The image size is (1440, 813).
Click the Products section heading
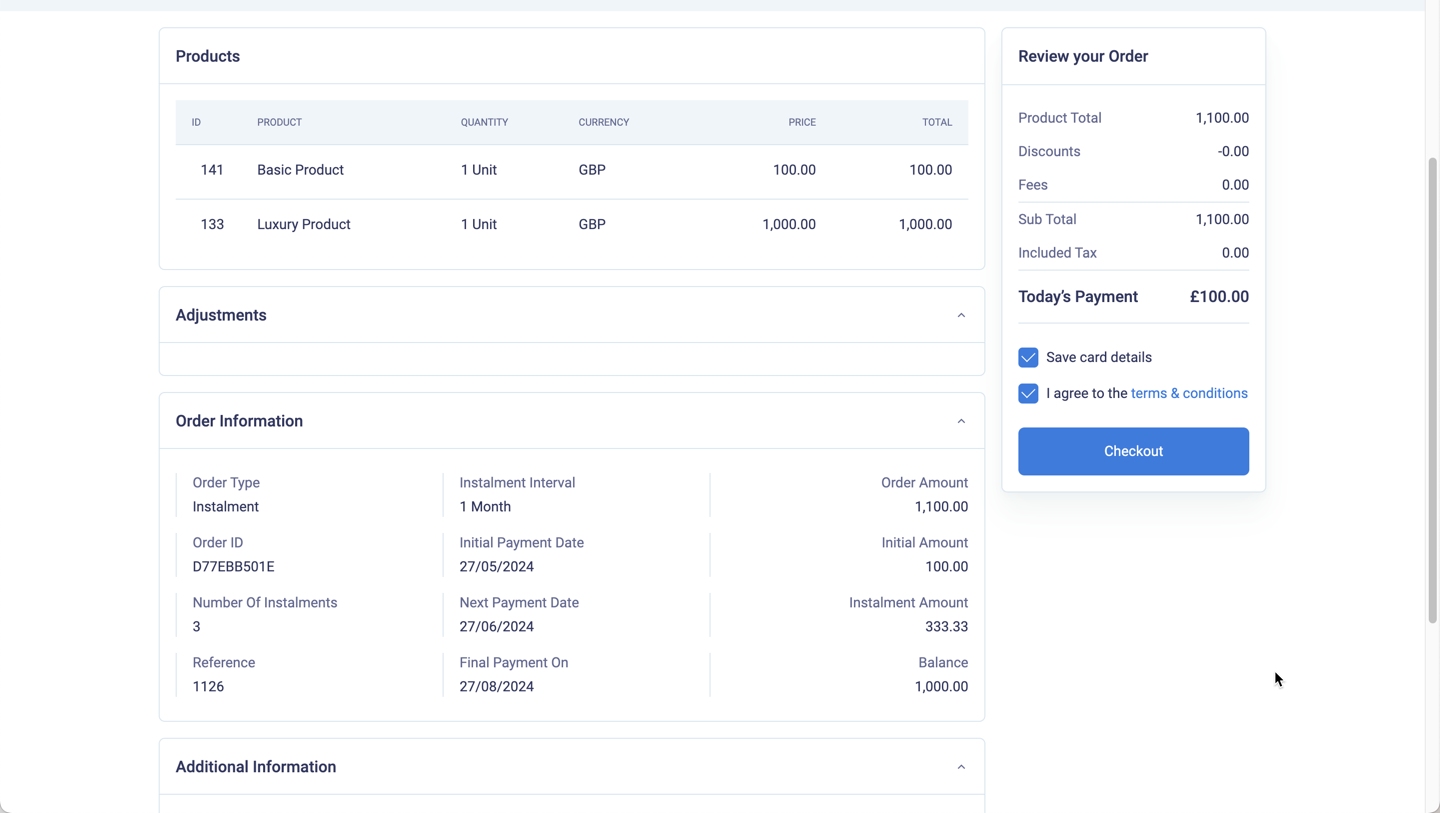pyautogui.click(x=208, y=56)
